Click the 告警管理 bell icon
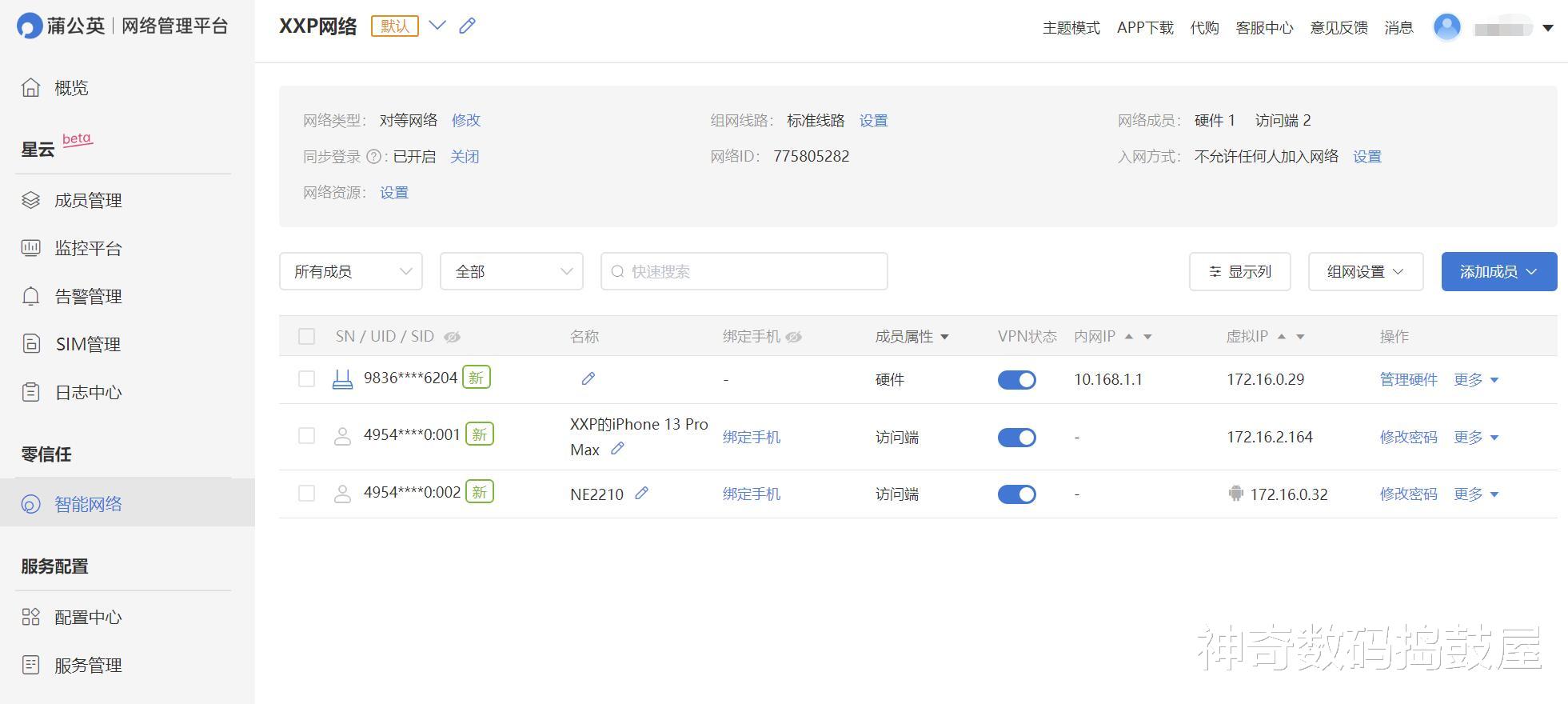Viewport: 1568px width, 704px height. [30, 296]
